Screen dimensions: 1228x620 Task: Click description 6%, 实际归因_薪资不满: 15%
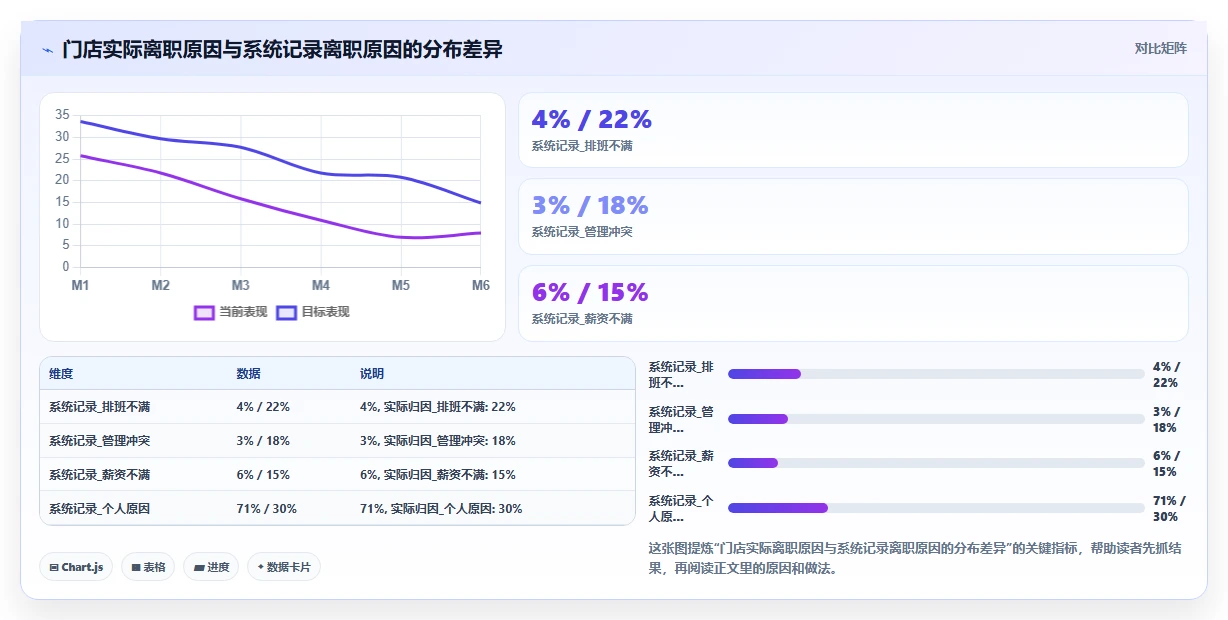438,475
